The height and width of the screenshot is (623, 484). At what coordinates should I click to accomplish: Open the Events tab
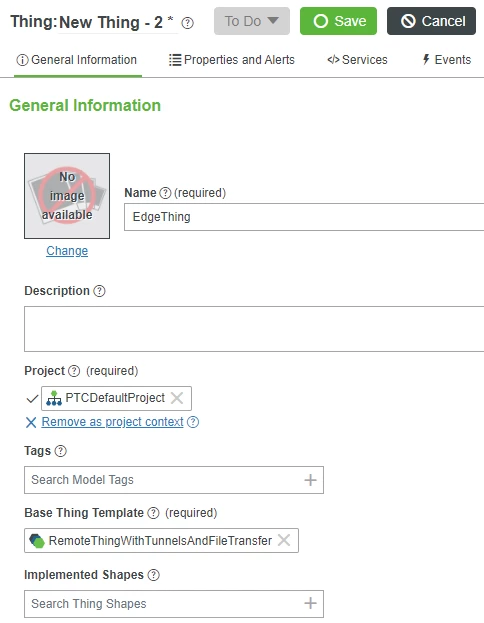447,60
